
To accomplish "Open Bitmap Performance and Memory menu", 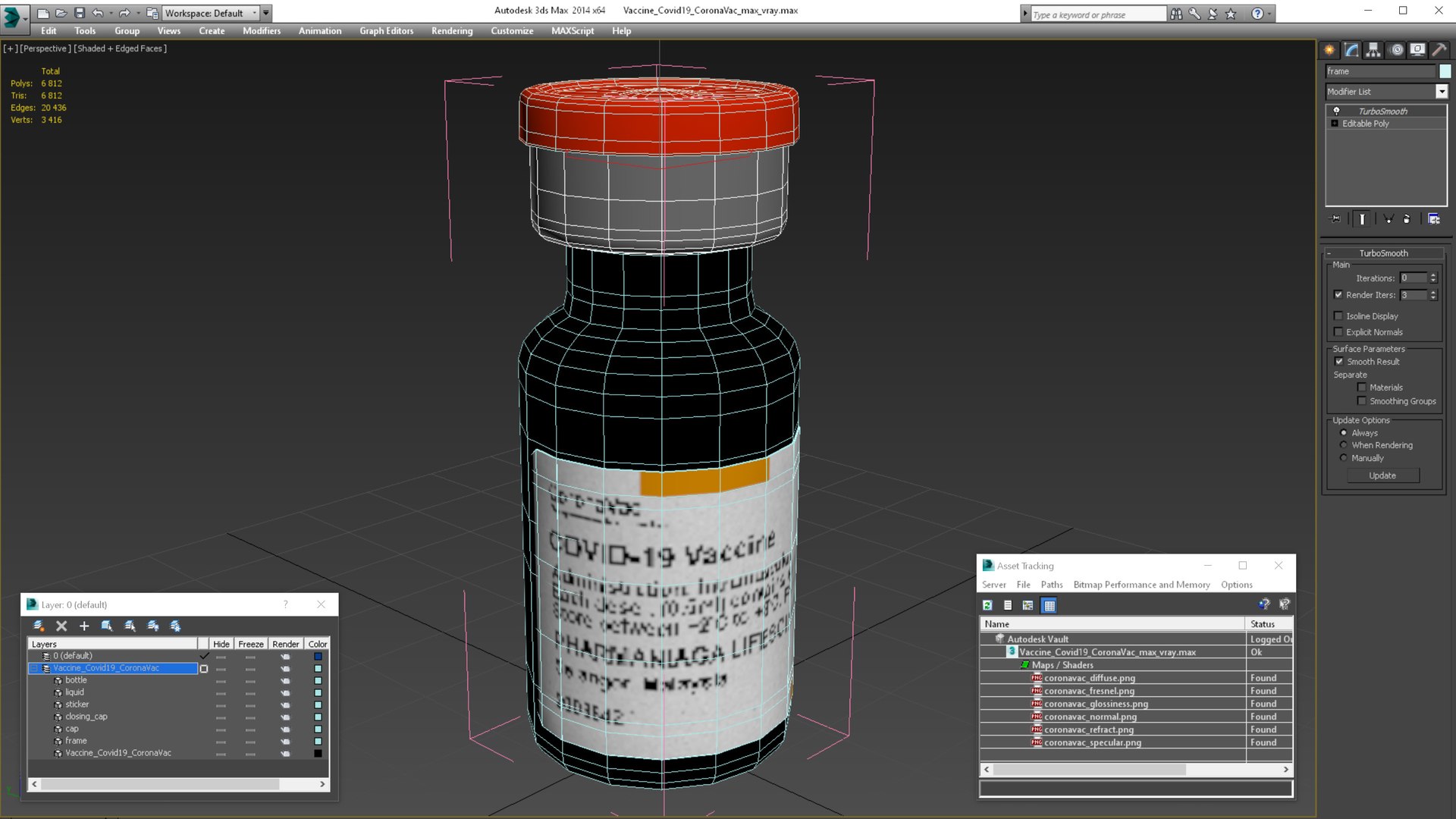I will (1141, 585).
